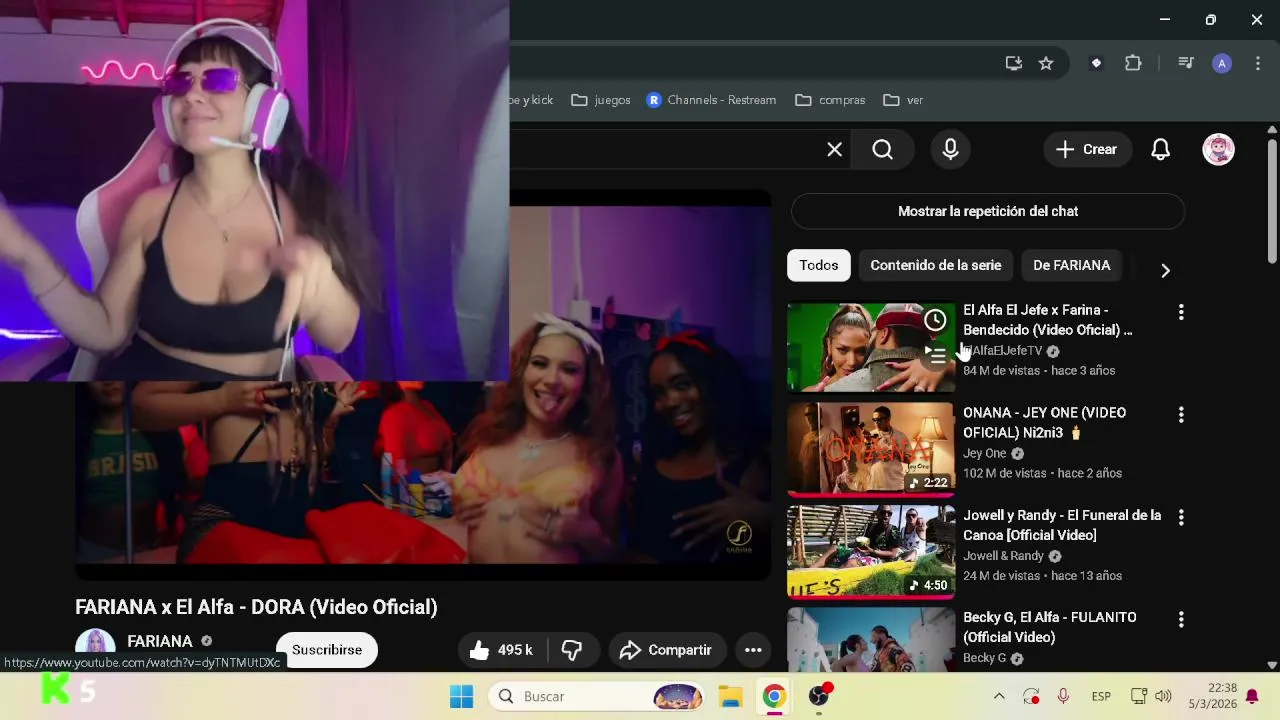
Task: Dislike the DORA video
Action: pyautogui.click(x=572, y=650)
